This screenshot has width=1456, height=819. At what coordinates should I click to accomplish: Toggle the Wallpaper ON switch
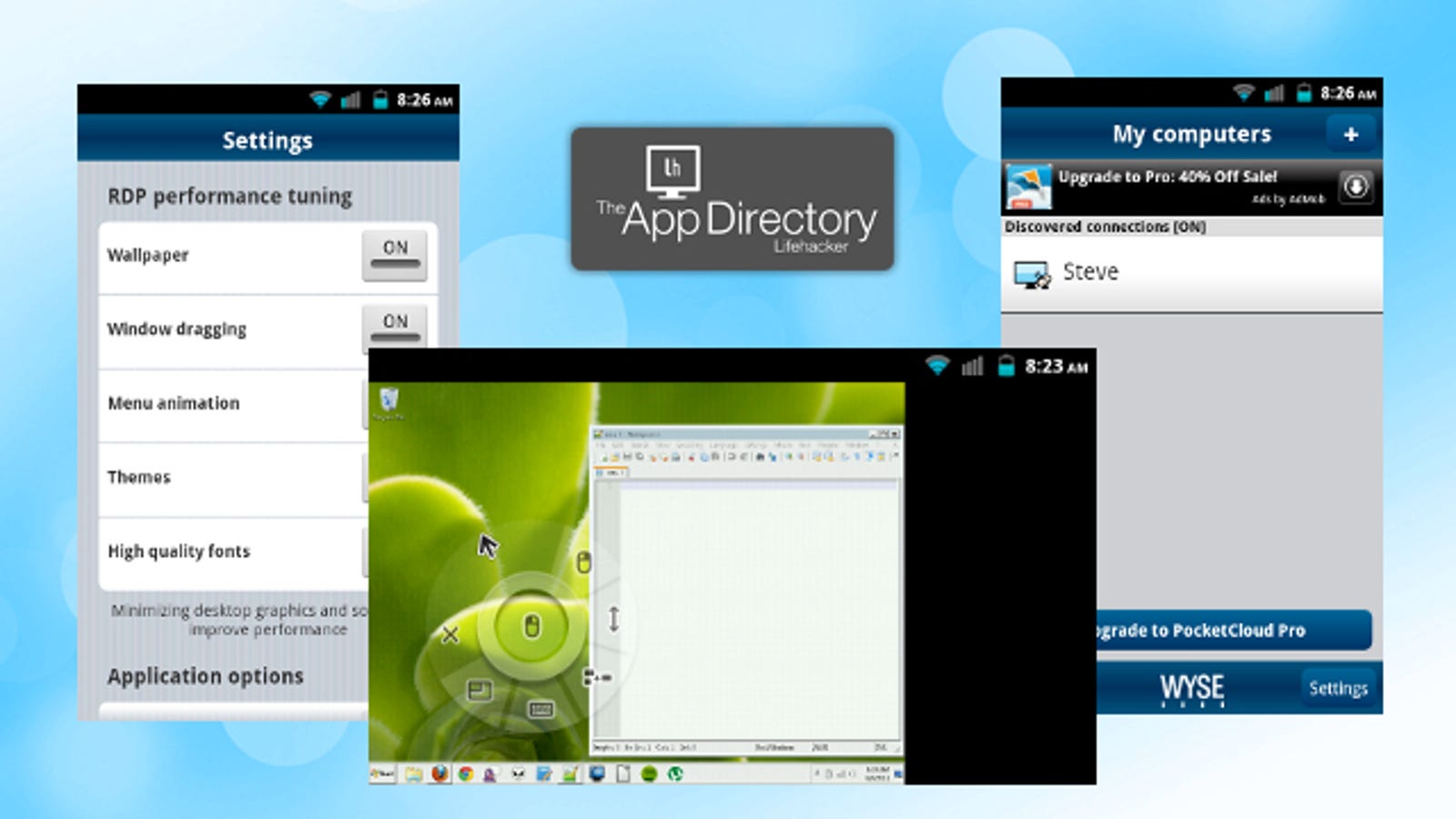(x=394, y=255)
